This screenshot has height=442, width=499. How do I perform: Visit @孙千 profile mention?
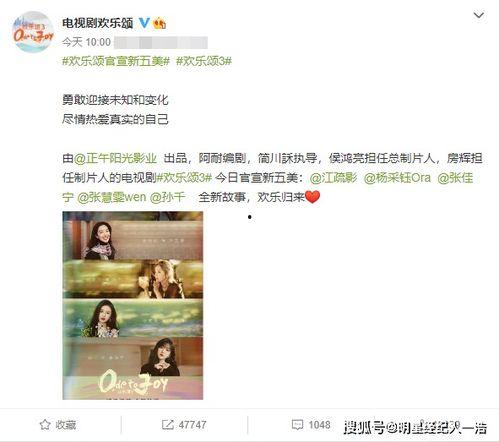point(167,197)
